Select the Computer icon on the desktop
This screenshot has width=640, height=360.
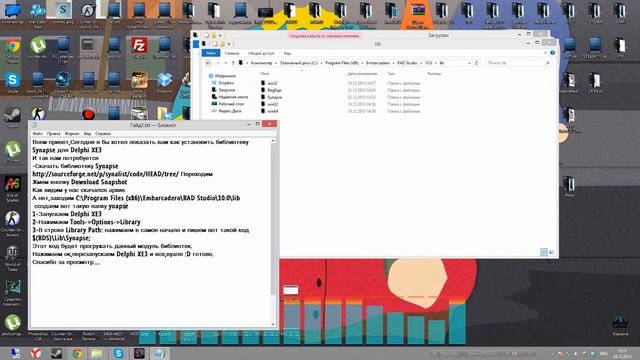pyautogui.click(x=12, y=11)
